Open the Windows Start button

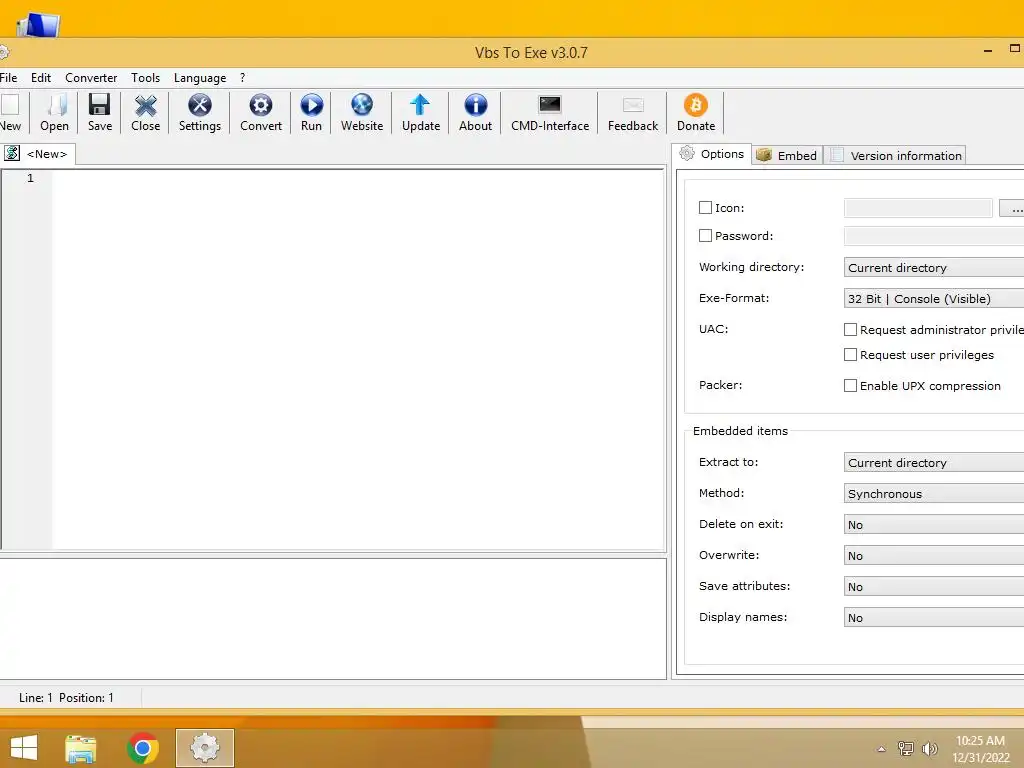[x=24, y=748]
